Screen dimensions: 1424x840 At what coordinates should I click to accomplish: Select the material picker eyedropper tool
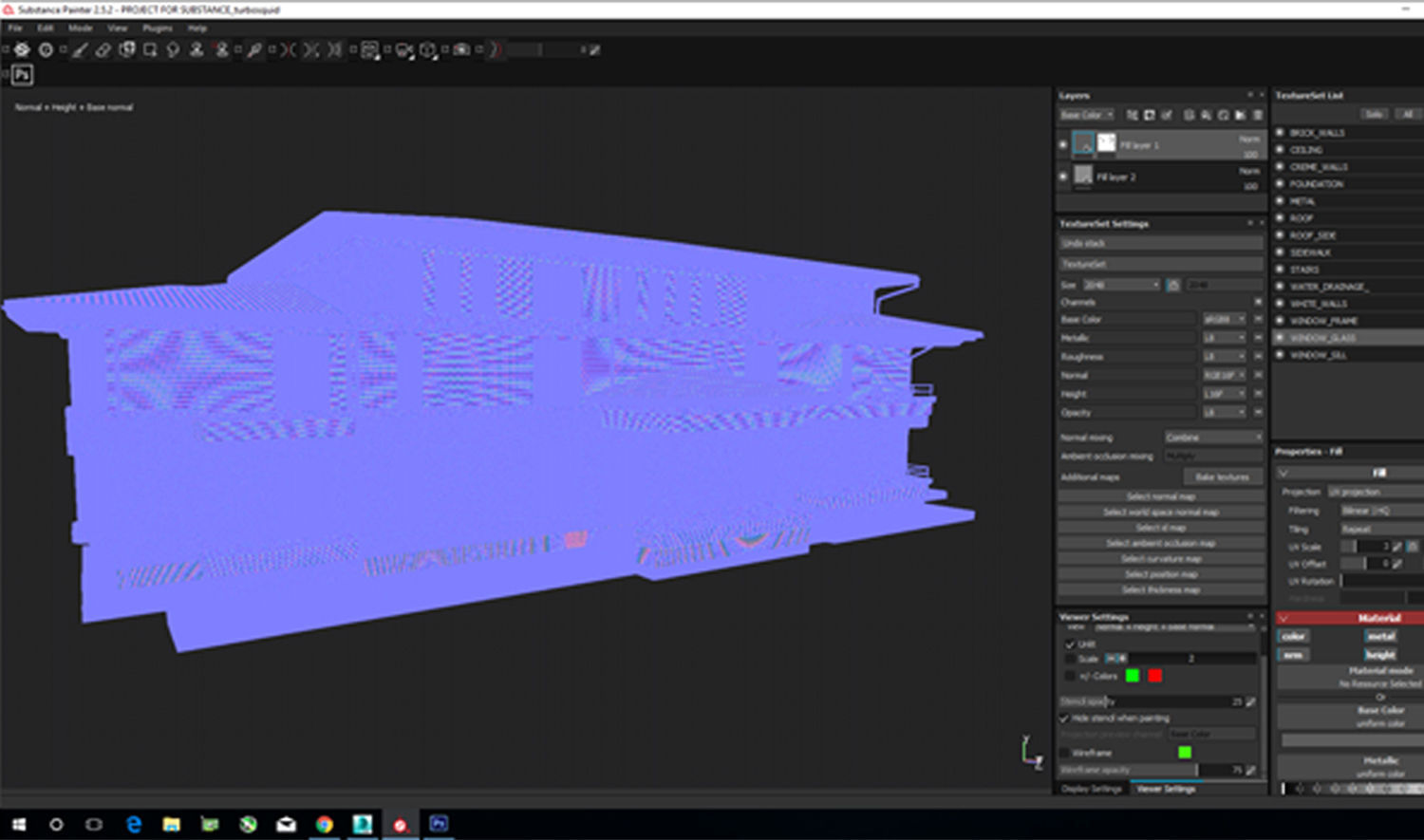[x=254, y=49]
